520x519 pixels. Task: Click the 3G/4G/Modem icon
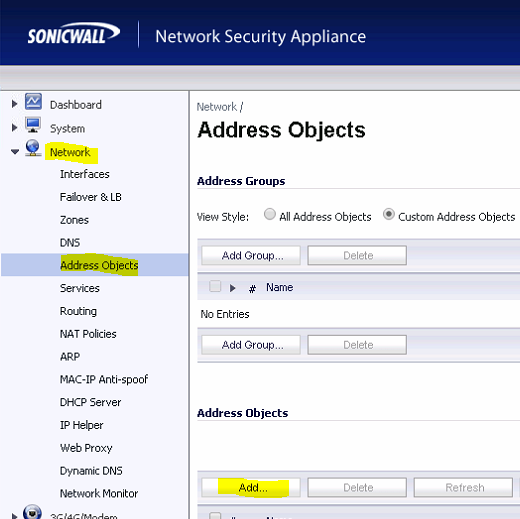[32, 512]
